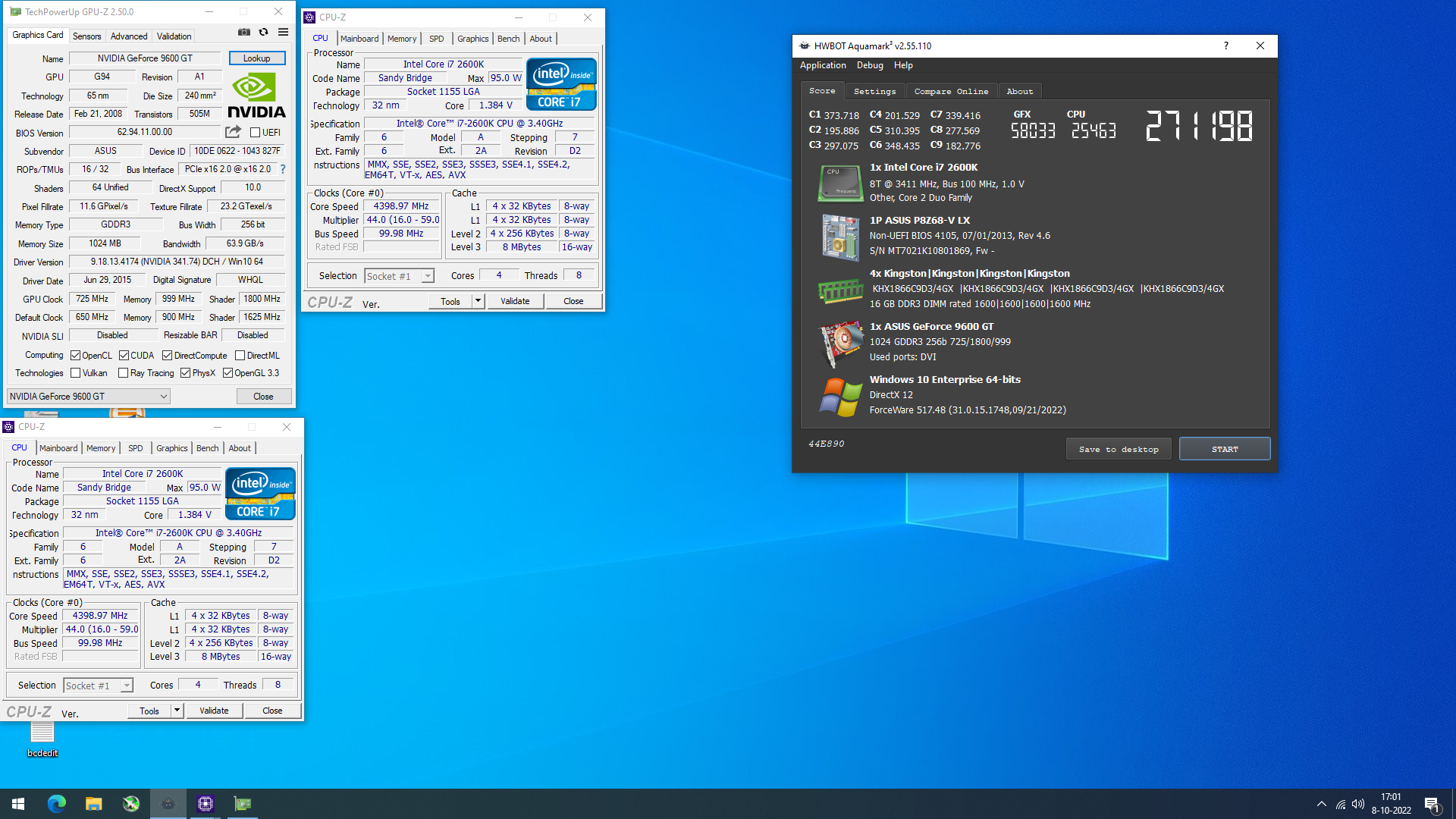Click the GPU-Z refresh icon
Screen dimensions: 1456x819
263,32
